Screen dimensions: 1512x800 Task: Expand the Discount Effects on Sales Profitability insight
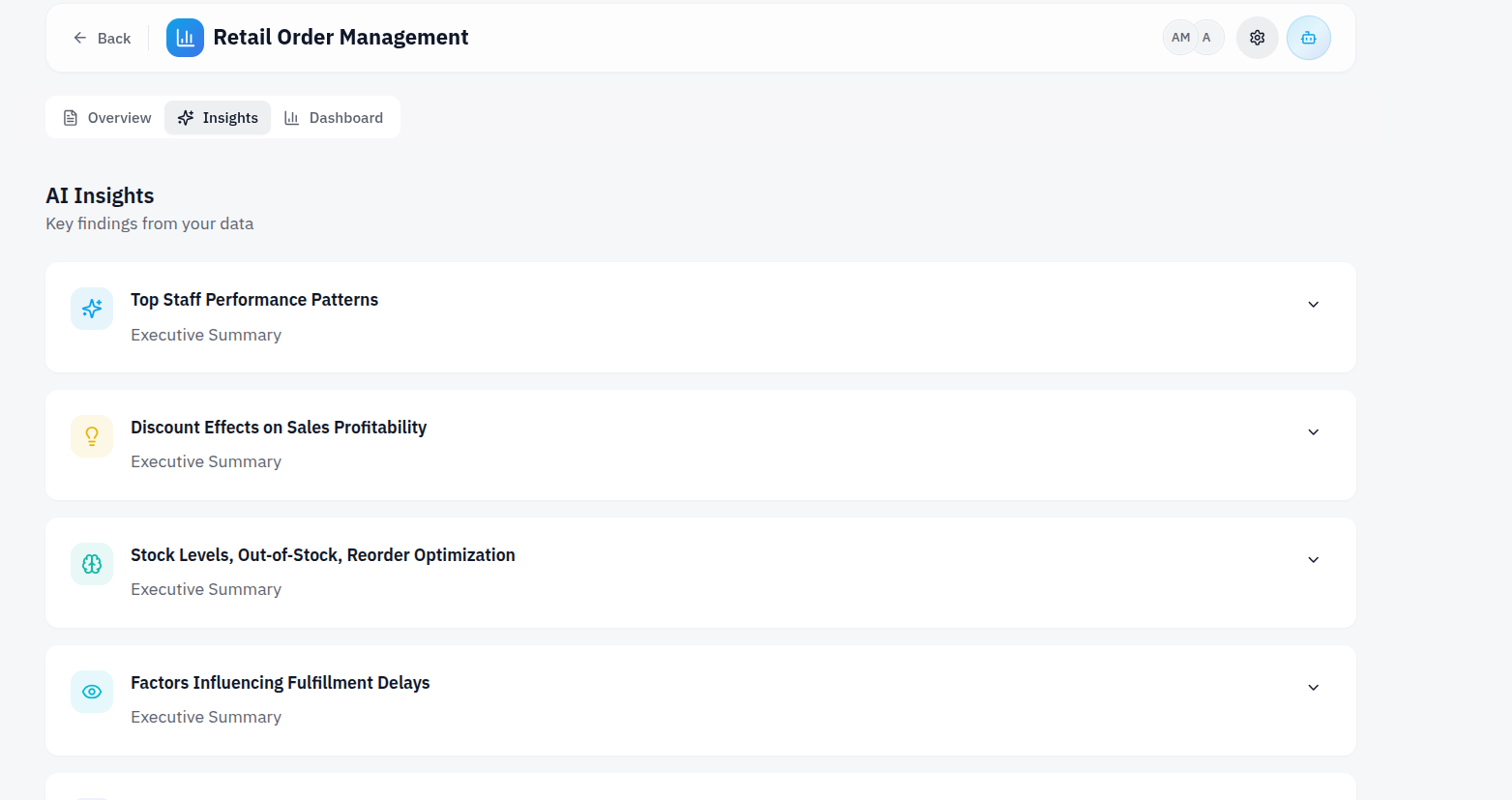point(1313,431)
